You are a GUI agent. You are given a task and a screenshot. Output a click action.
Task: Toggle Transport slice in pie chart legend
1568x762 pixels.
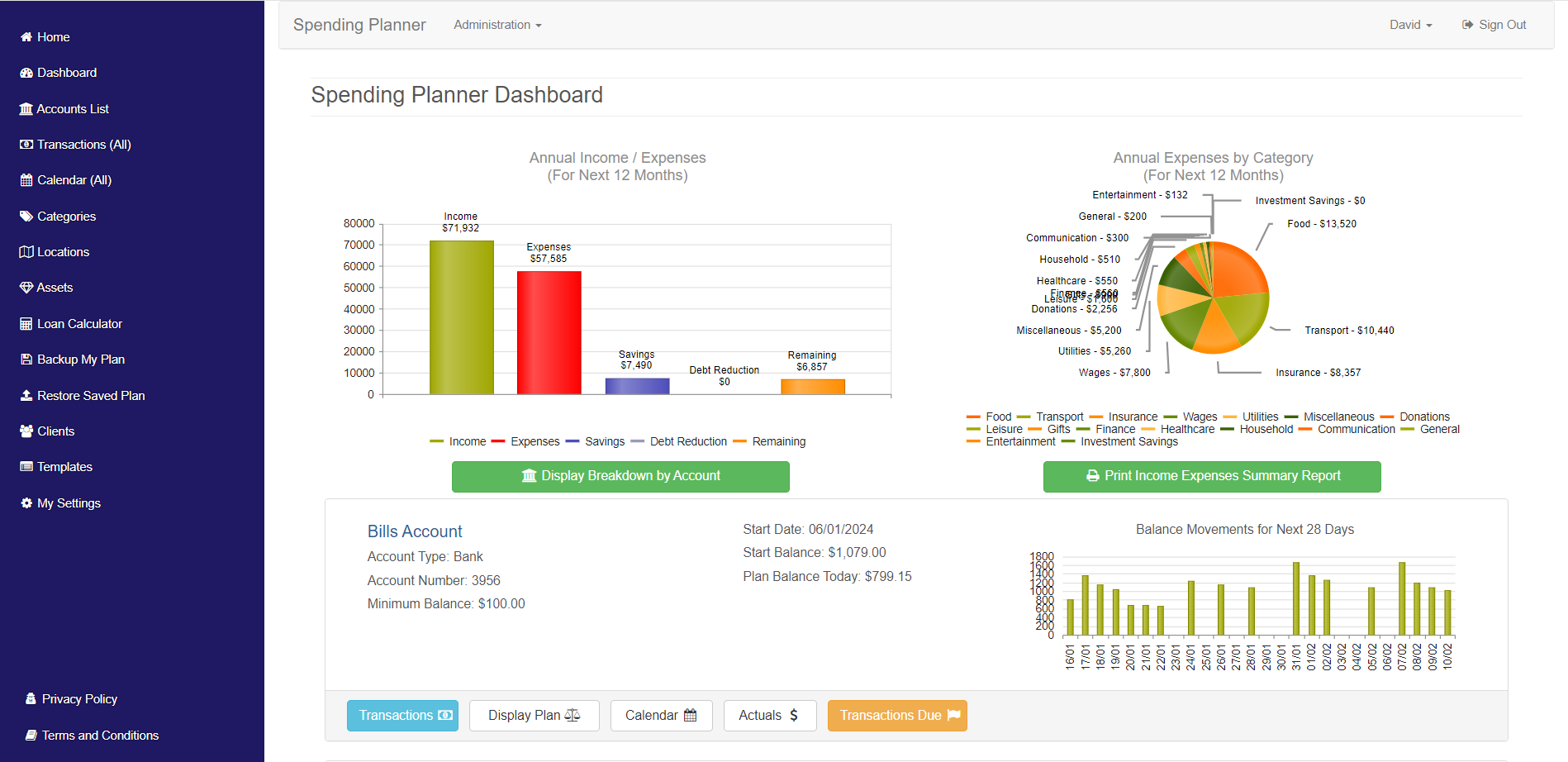[x=1050, y=417]
